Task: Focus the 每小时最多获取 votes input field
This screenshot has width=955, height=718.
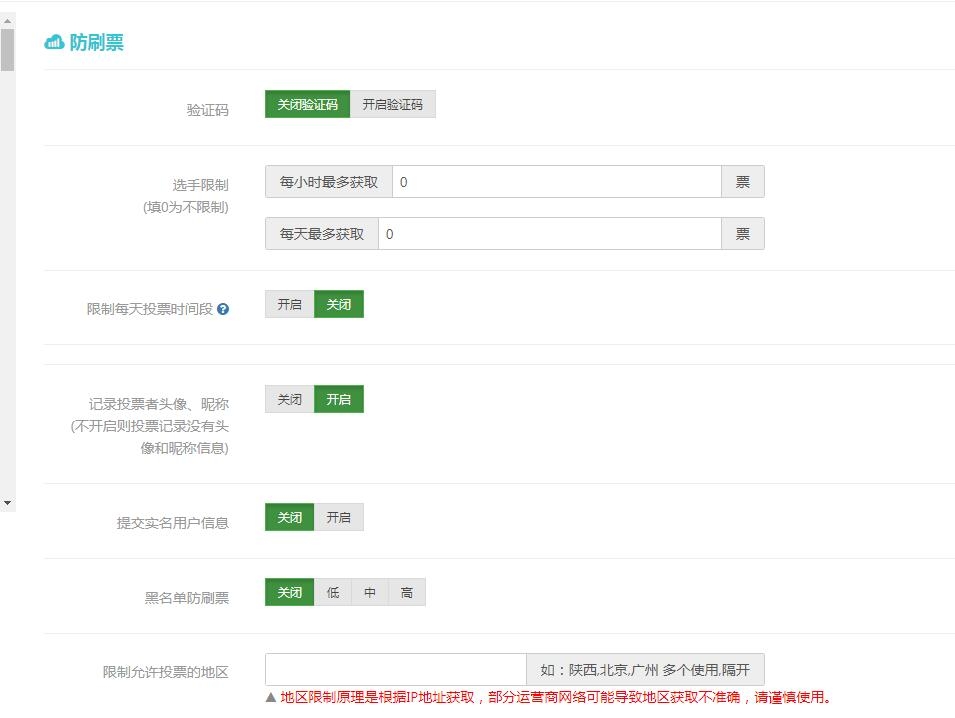Action: 556,182
